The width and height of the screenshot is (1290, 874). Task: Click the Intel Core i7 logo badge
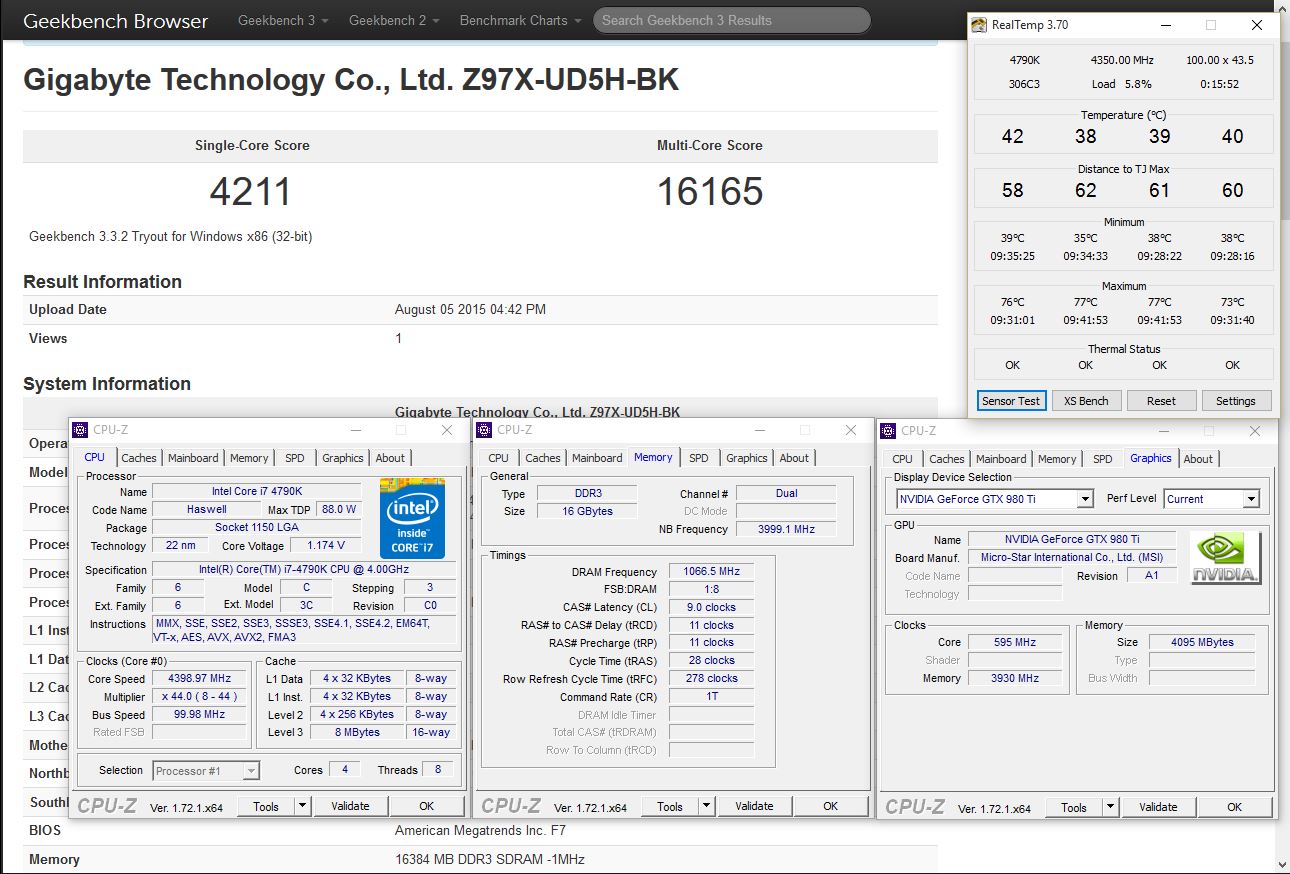412,519
